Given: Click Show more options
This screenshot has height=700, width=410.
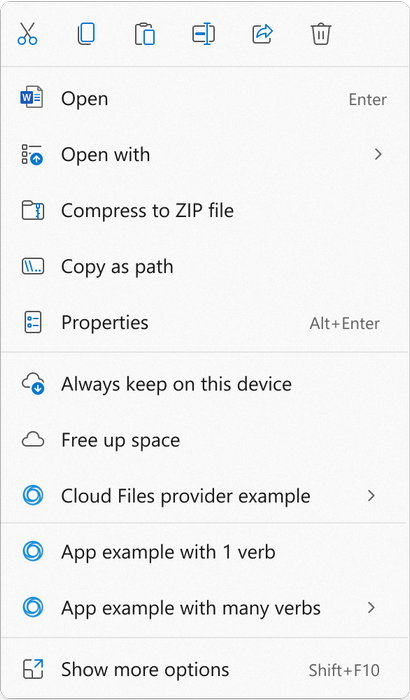Looking at the screenshot, I should pos(205,669).
